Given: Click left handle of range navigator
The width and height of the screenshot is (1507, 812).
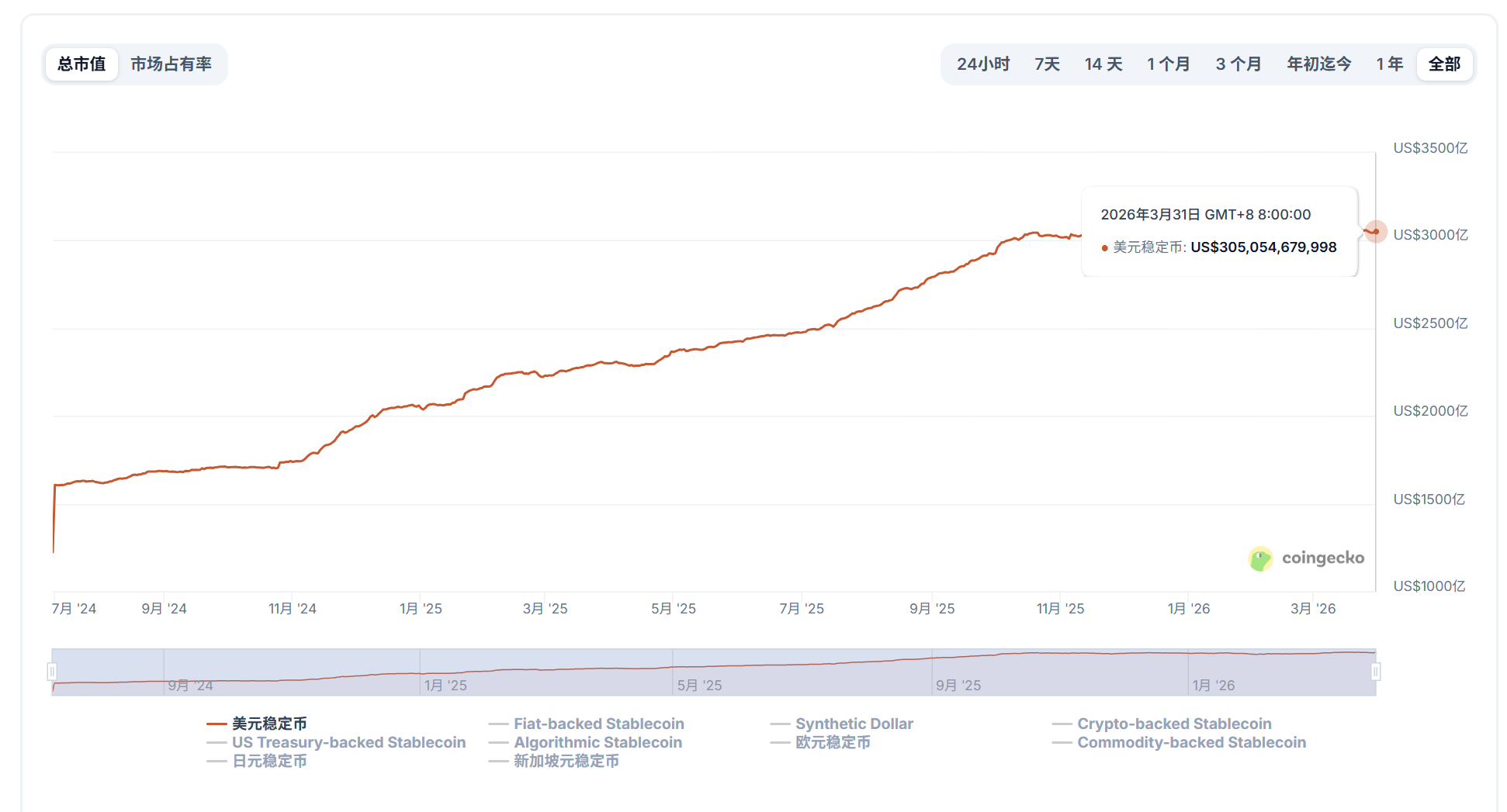Looking at the screenshot, I should 52,672.
